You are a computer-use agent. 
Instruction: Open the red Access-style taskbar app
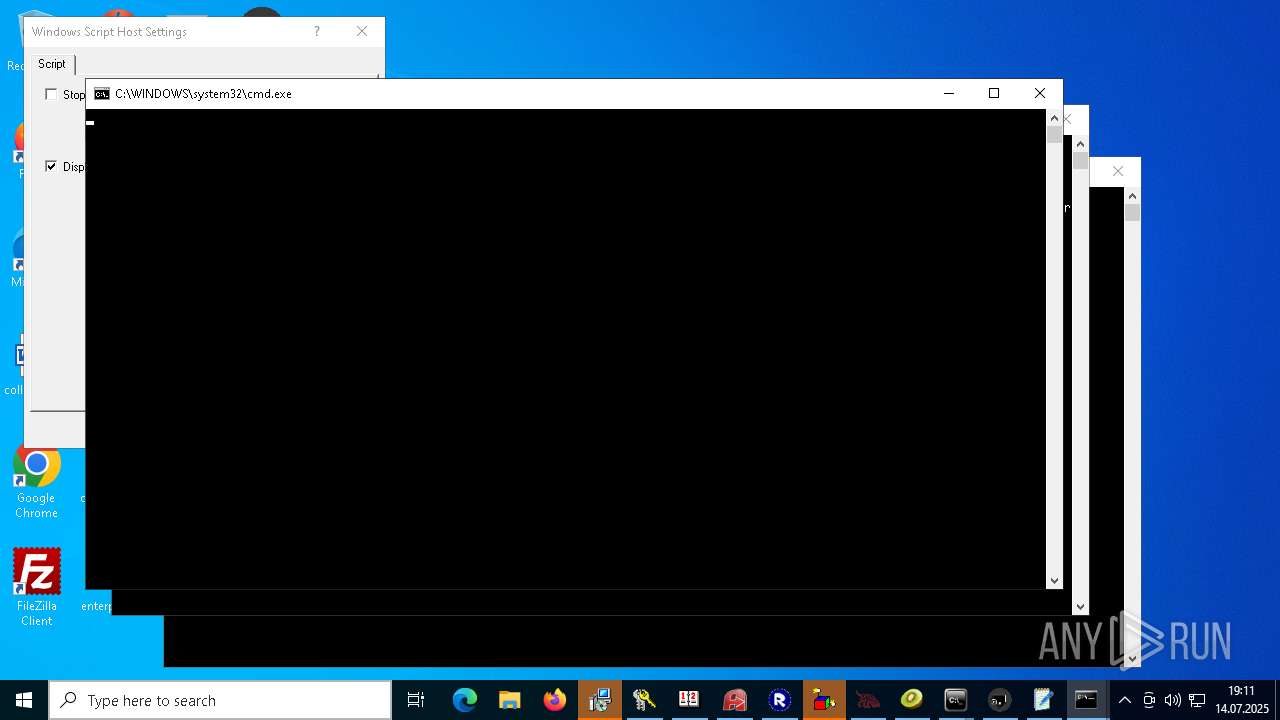click(x=735, y=700)
